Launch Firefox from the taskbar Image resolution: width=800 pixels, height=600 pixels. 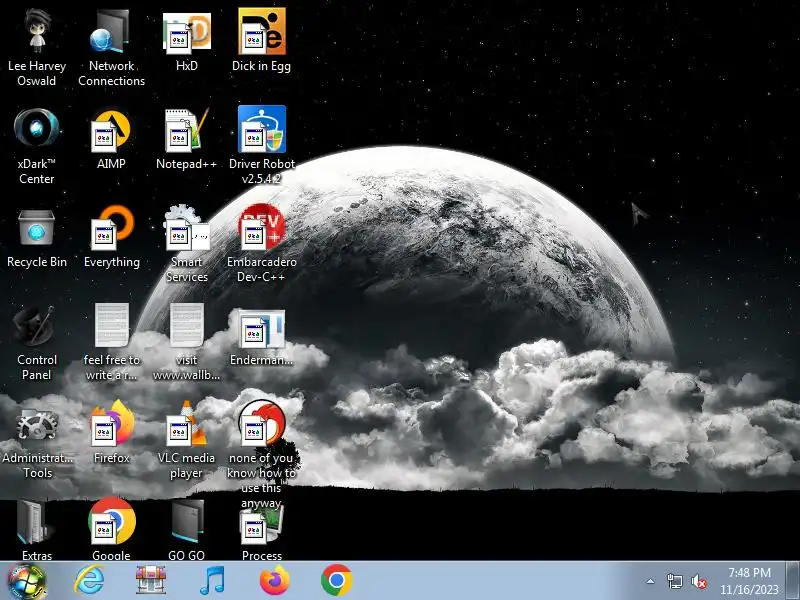coord(274,581)
